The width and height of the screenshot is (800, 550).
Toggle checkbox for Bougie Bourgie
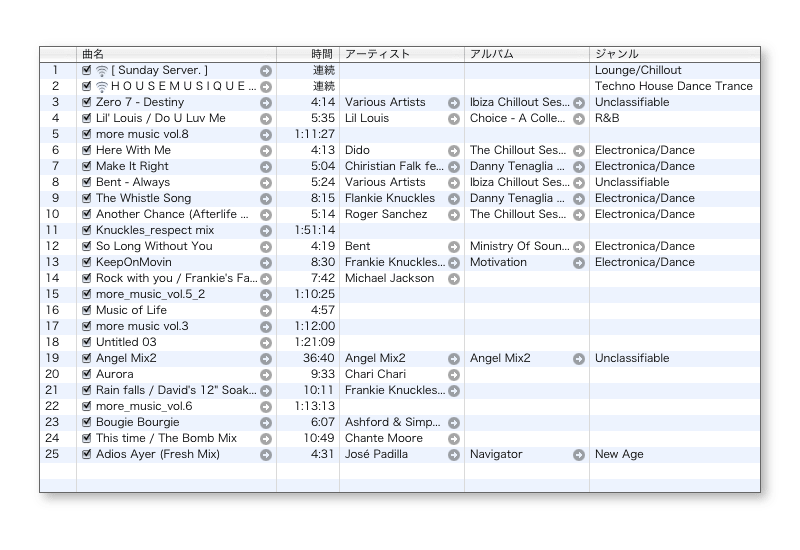click(x=87, y=422)
